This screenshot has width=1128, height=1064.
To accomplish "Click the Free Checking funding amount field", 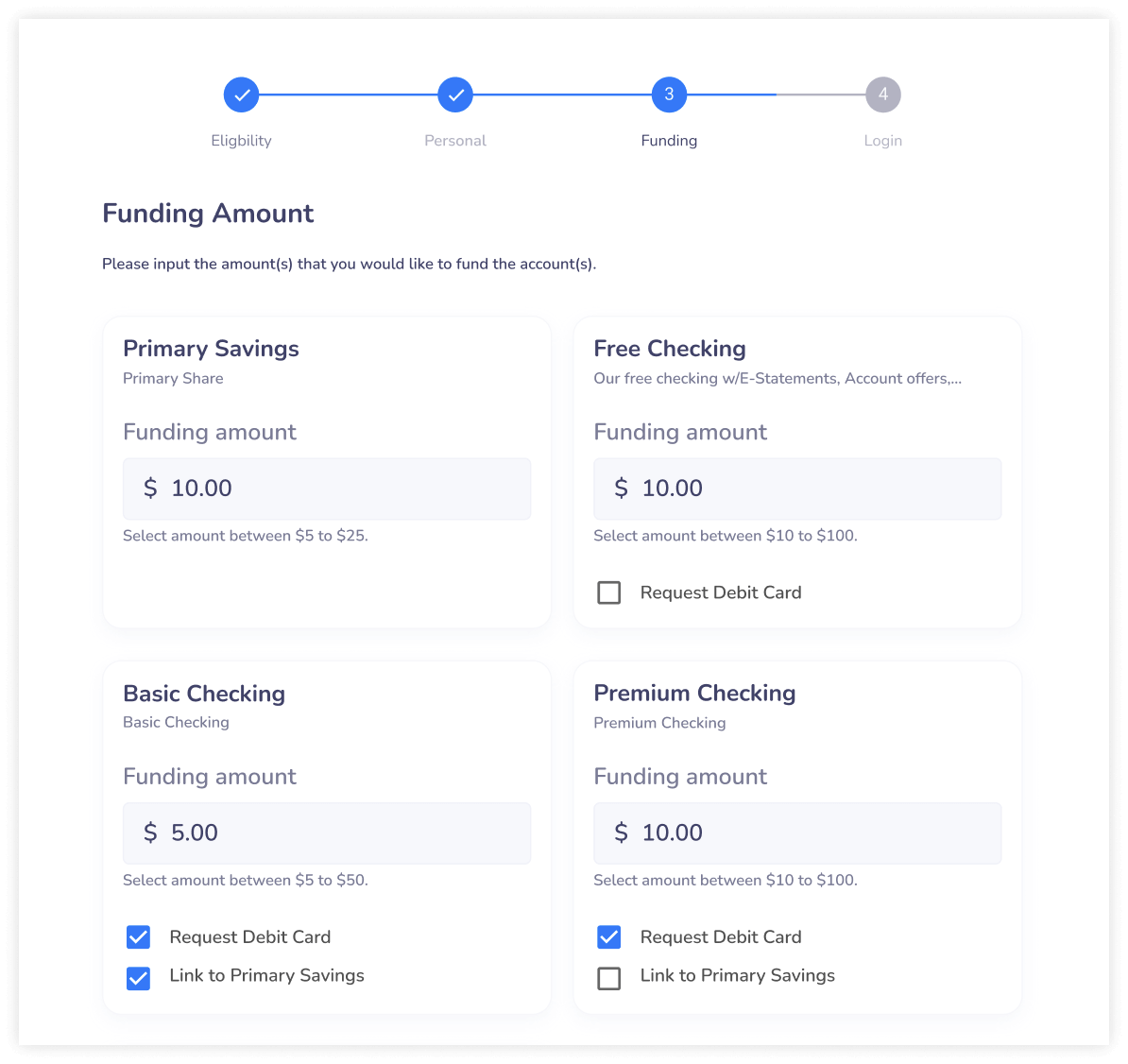I will 796,489.
